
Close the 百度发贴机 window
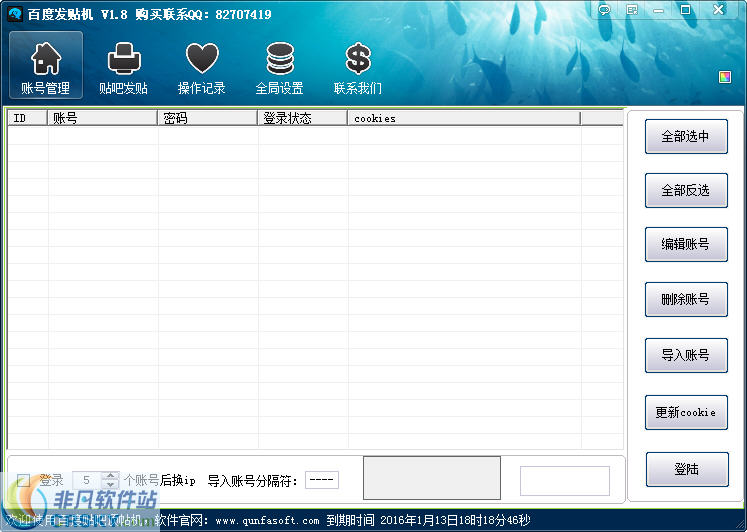[718, 10]
